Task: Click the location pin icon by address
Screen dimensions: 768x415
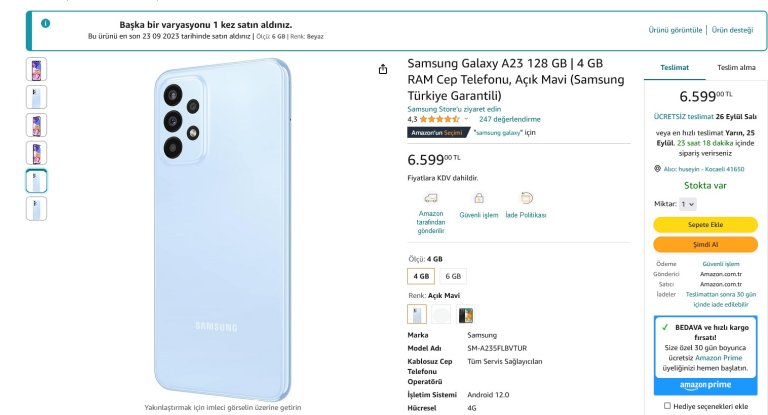Action: click(657, 169)
